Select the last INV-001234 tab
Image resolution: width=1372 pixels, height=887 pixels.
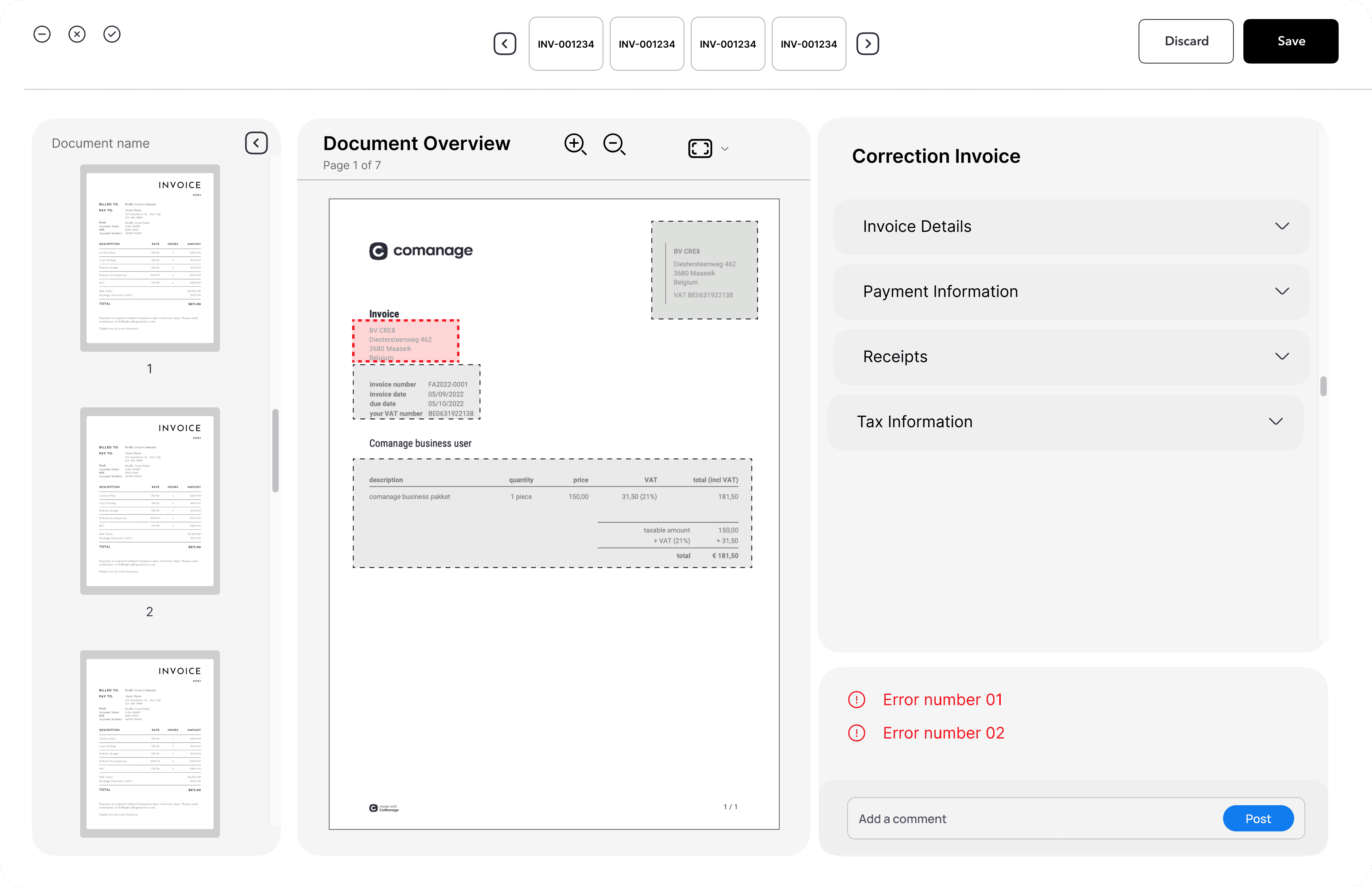tap(808, 44)
